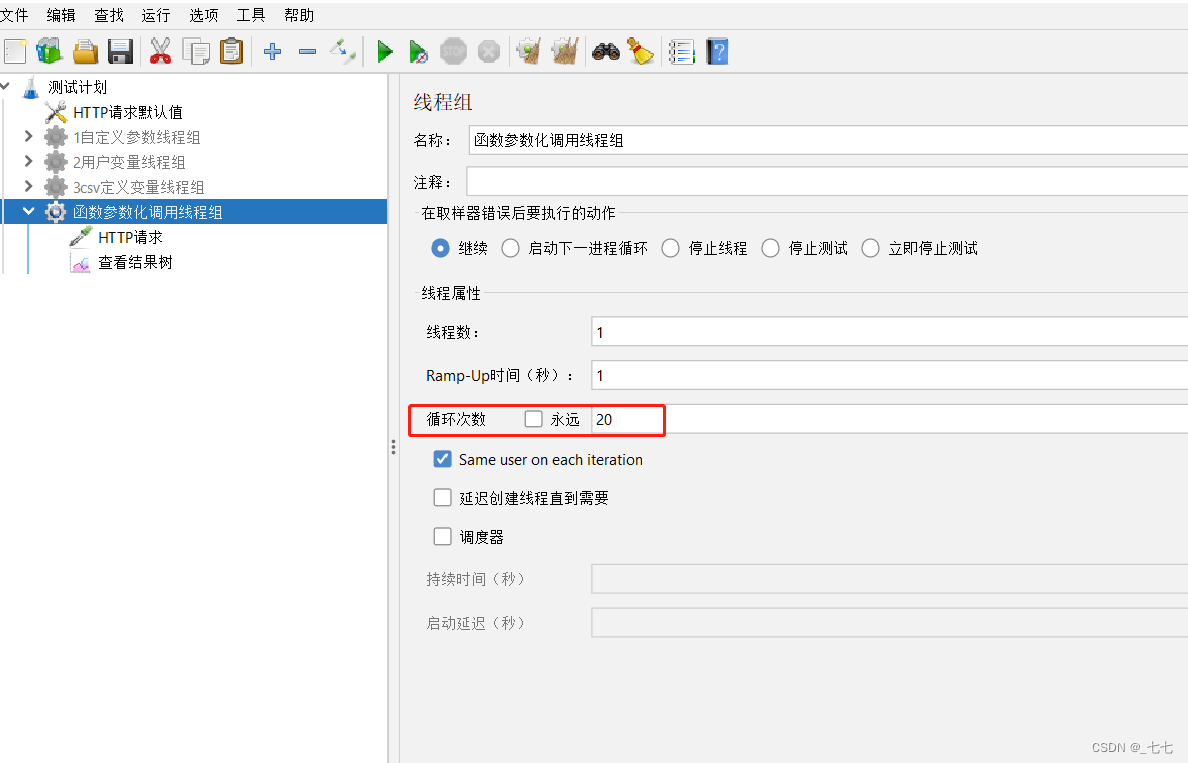The image size is (1188, 763).
Task: Open the 查找 menu
Action: 109,15
